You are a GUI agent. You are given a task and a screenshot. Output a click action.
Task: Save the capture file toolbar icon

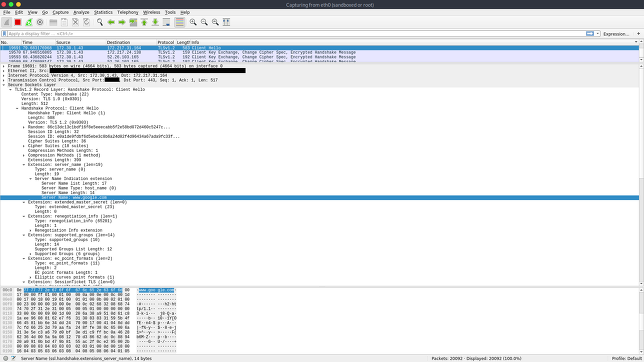(x=64, y=22)
